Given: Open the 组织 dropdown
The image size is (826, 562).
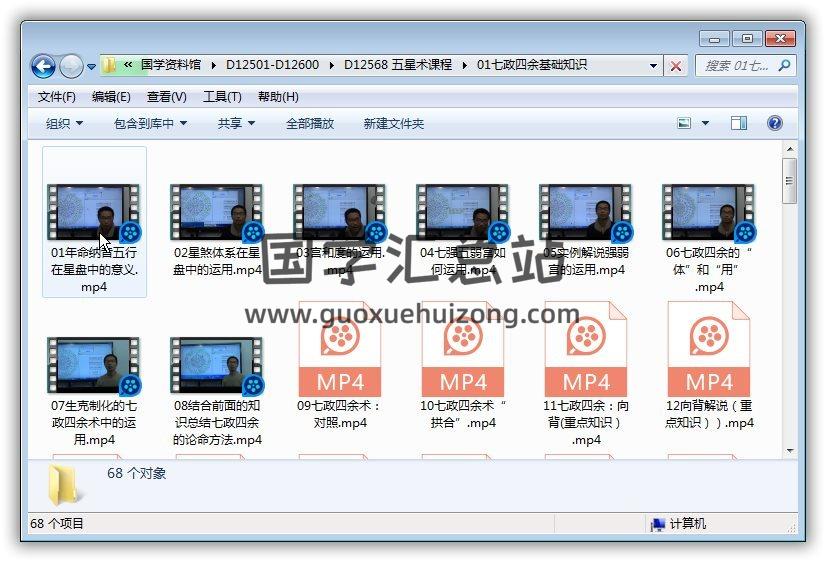Looking at the screenshot, I should tap(64, 123).
